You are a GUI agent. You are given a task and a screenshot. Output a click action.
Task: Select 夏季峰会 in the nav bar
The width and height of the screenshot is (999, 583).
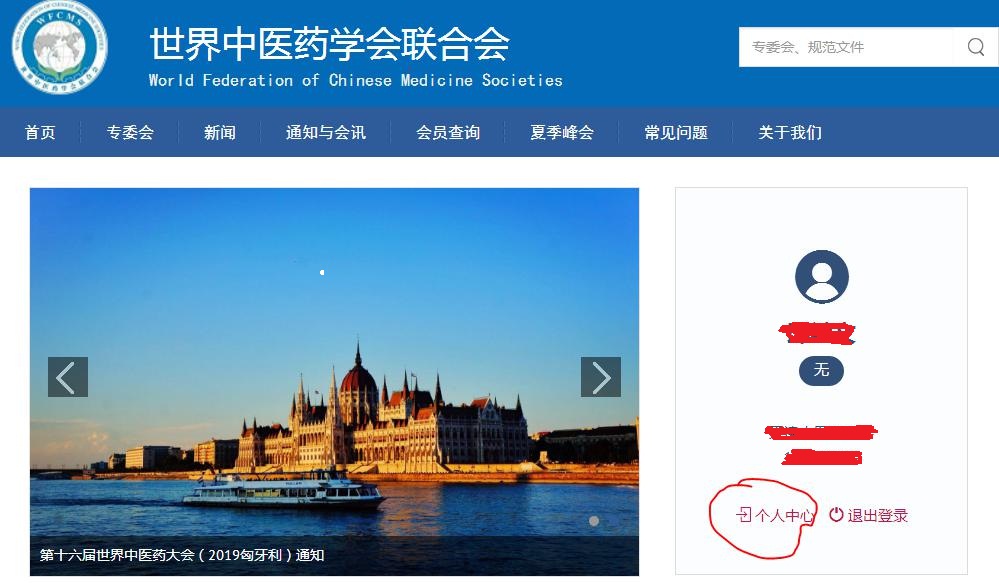click(x=562, y=133)
